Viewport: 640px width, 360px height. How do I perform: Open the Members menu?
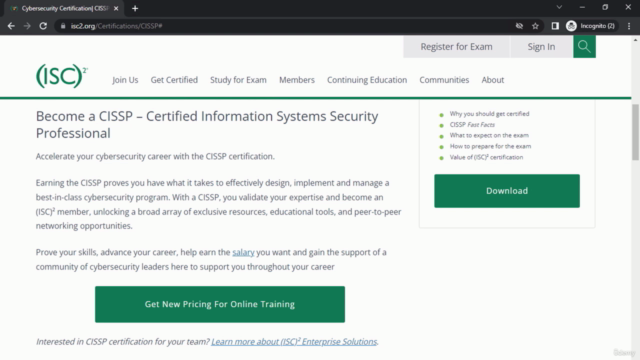297,80
